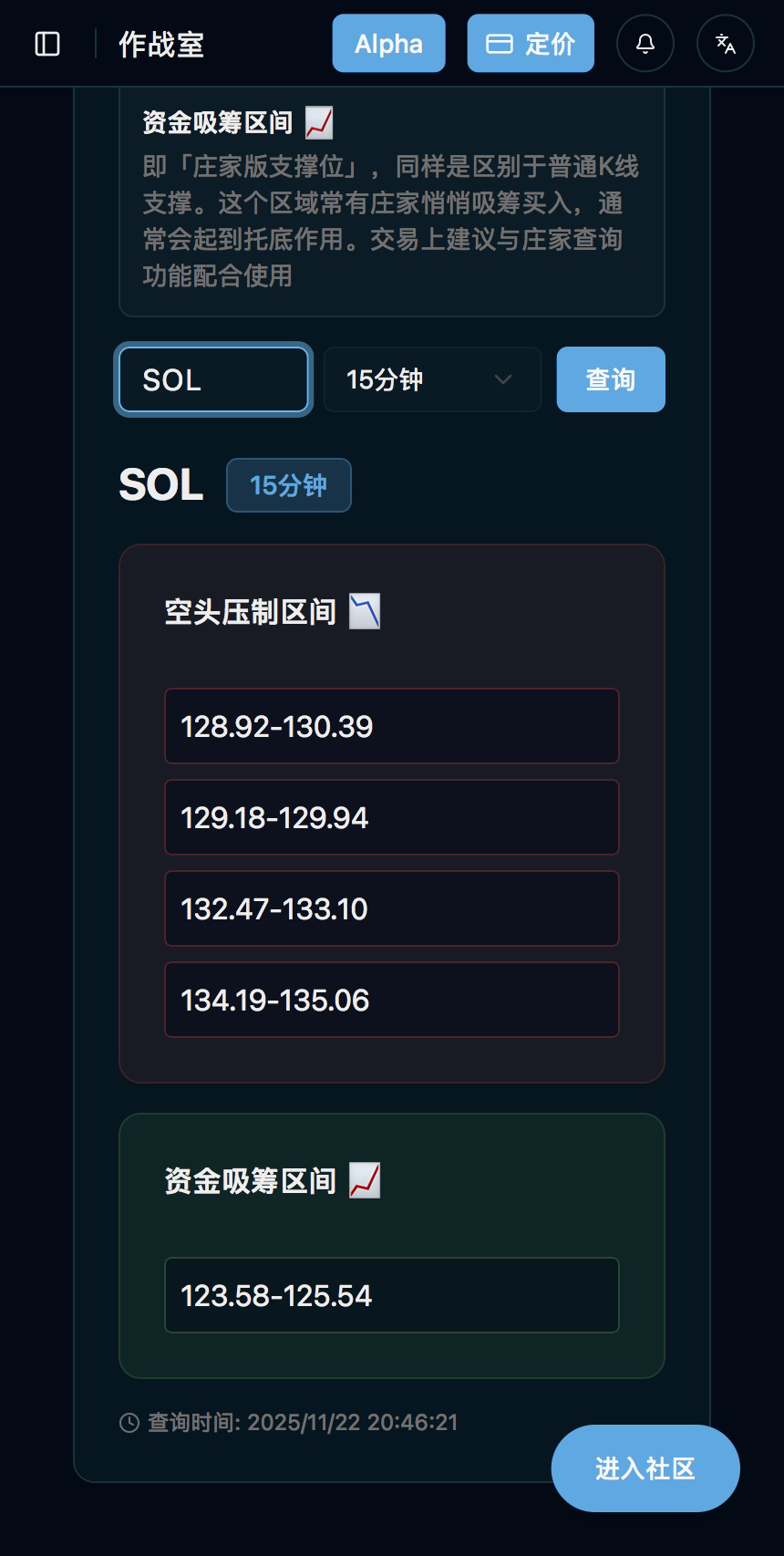784x1556 pixels.
Task: Click the chart emoji in top description
Action: pyautogui.click(x=319, y=122)
